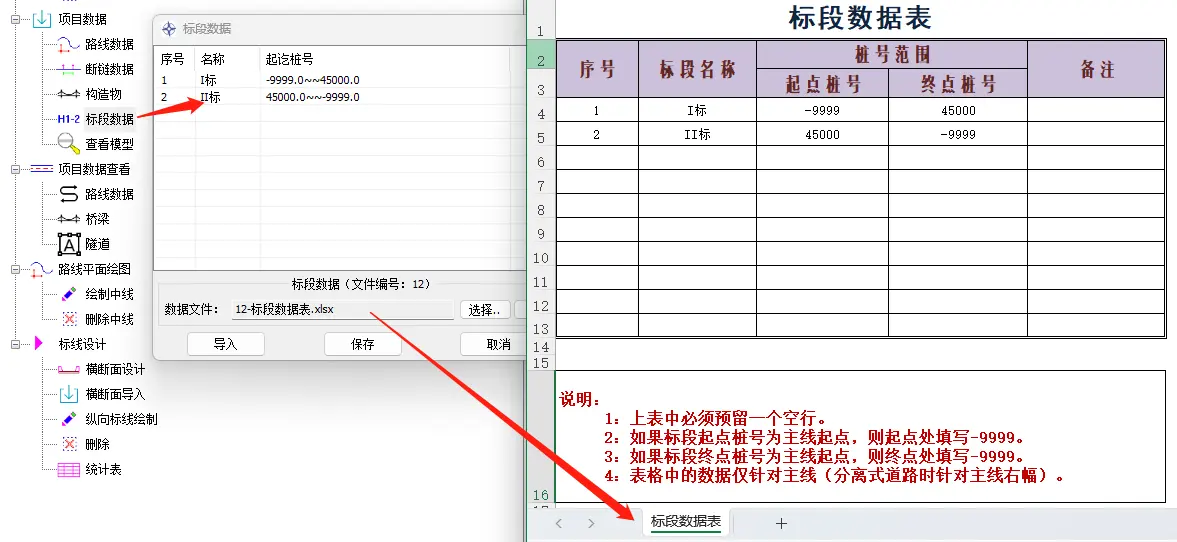Add a new sheet with plus button
This screenshot has width=1177, height=542.
coord(781,523)
